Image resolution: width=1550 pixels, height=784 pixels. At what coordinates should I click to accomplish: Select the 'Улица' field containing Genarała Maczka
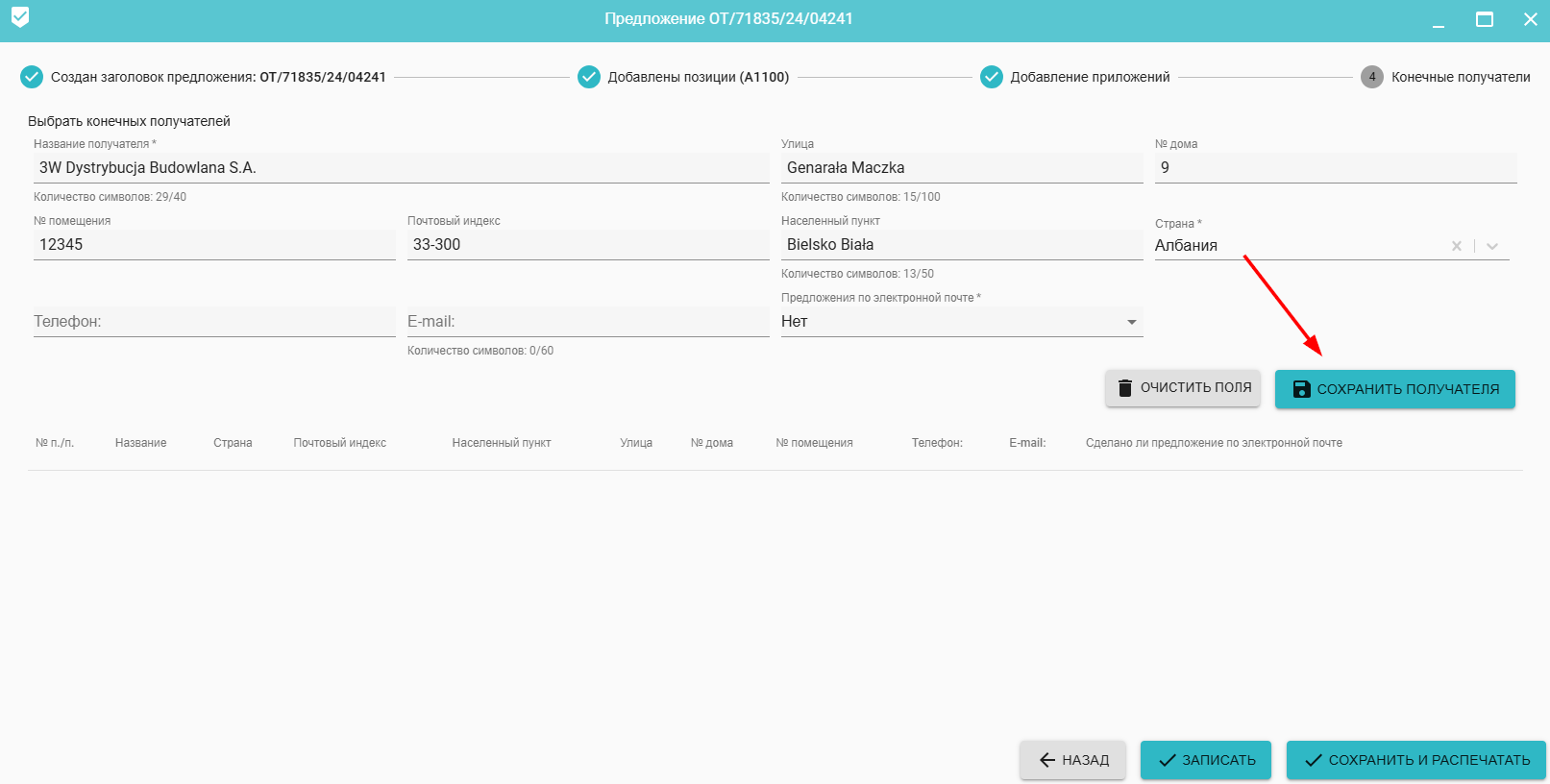tap(961, 168)
